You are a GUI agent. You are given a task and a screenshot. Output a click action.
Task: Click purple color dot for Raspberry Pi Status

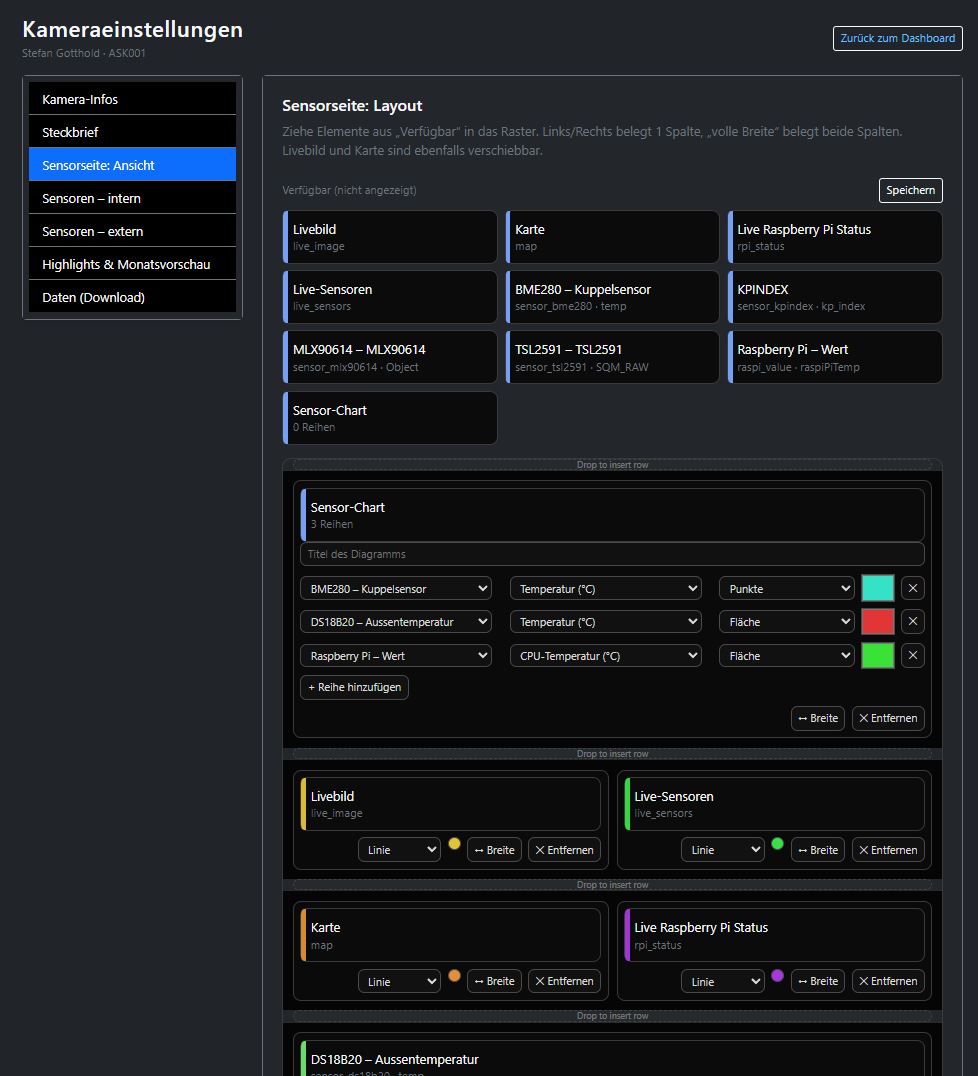777,975
